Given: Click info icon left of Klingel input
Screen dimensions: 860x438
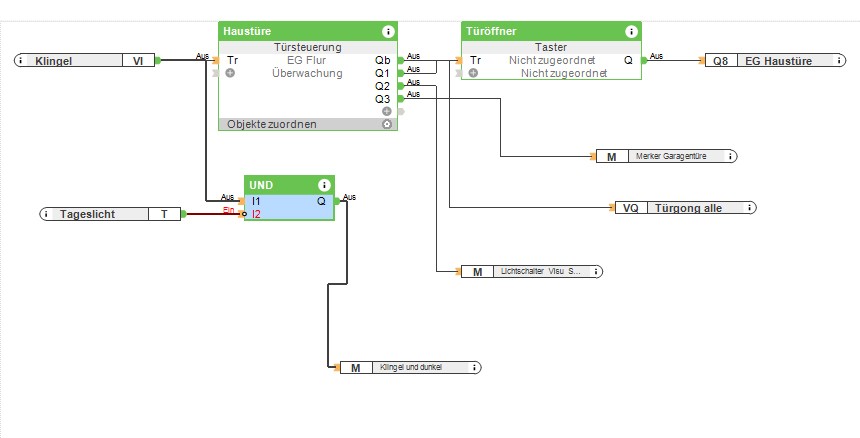Looking at the screenshot, I should point(22,61).
